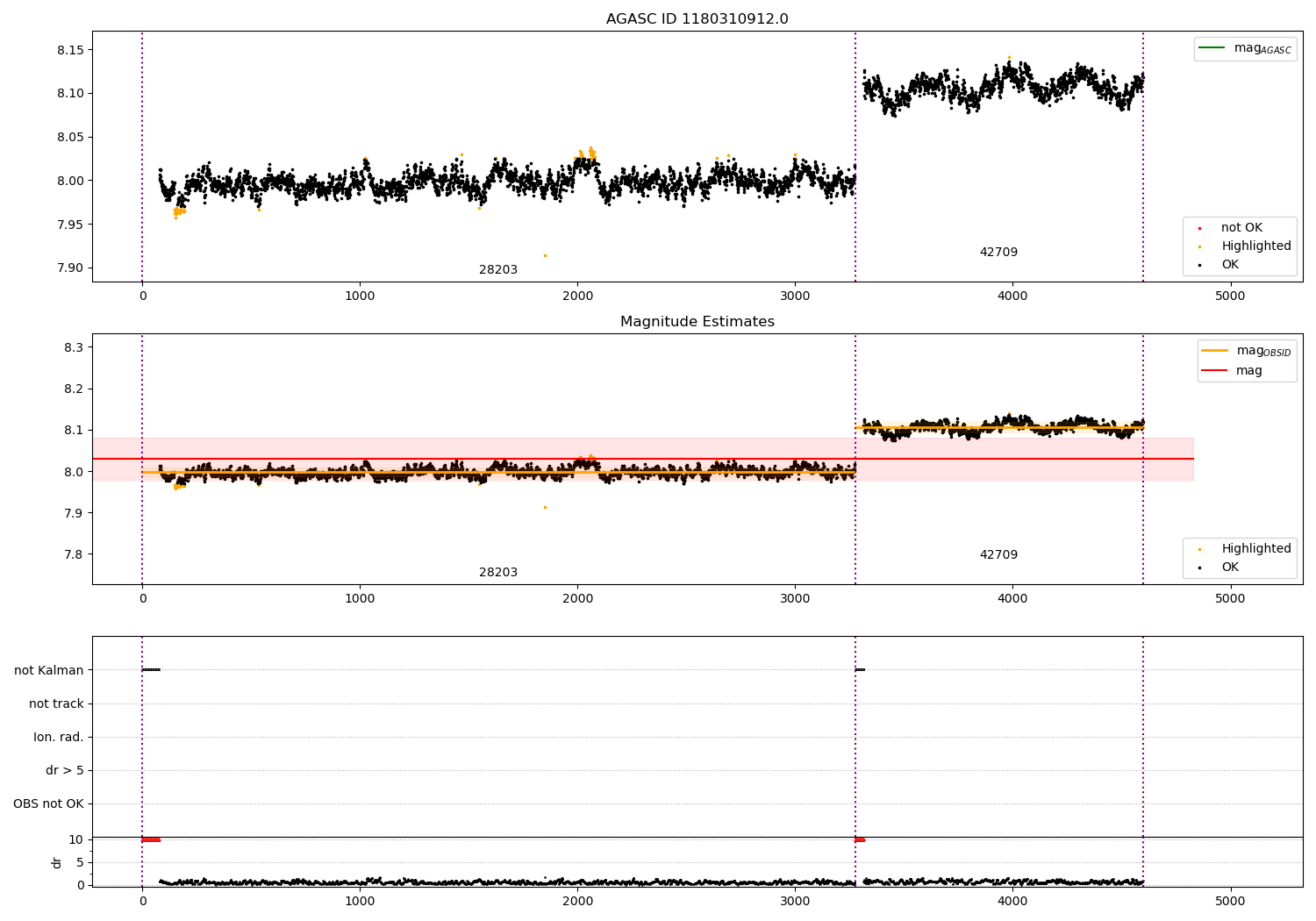Click the 7.9 y-axis tick in Magnitude Estimates
The height and width of the screenshot is (921, 1316).
coord(75,513)
